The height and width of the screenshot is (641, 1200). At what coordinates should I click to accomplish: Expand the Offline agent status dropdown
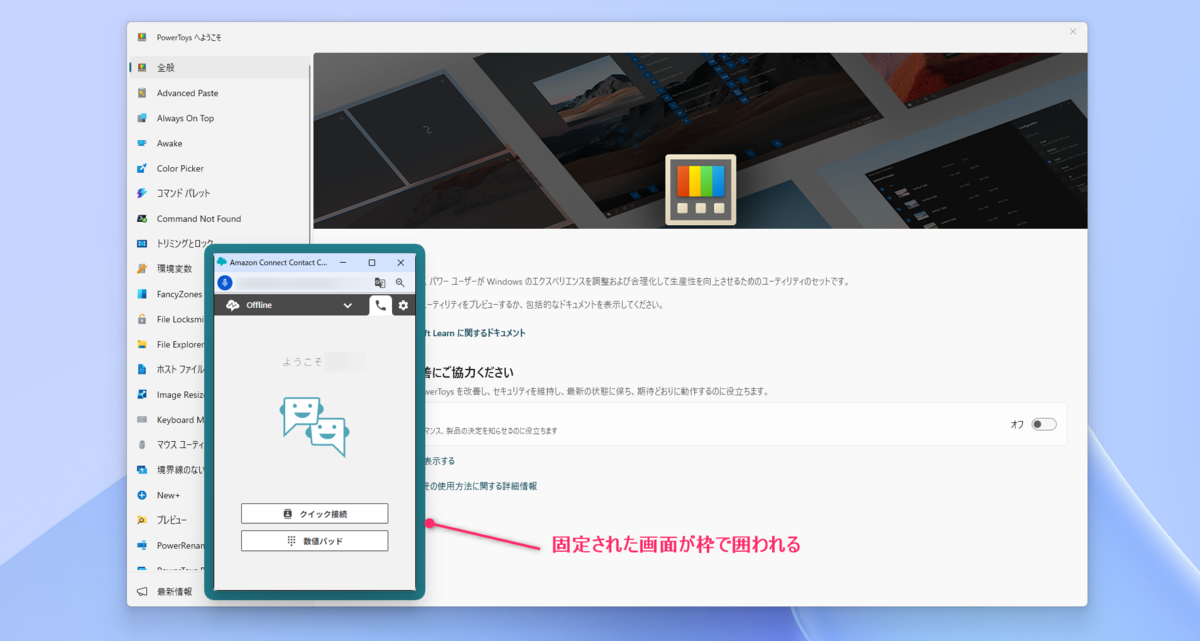point(348,305)
